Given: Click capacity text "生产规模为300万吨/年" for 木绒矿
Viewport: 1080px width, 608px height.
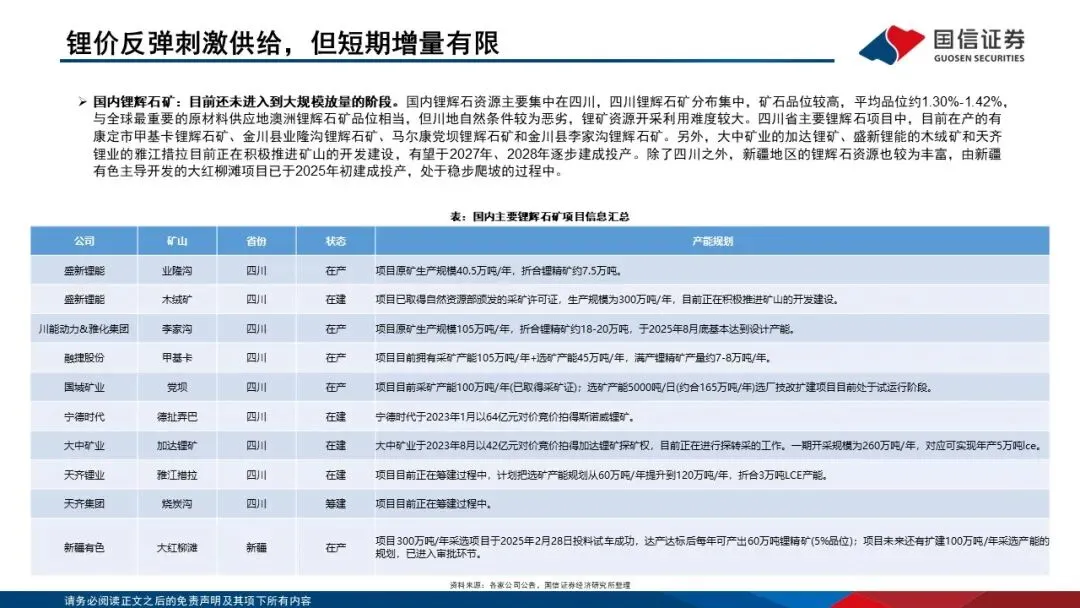Looking at the screenshot, I should (x=619, y=300).
